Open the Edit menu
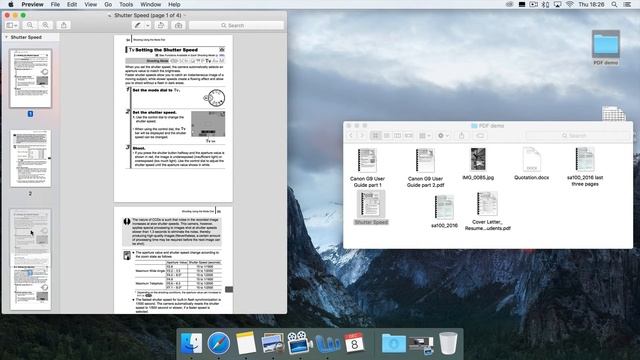 pos(72,4)
